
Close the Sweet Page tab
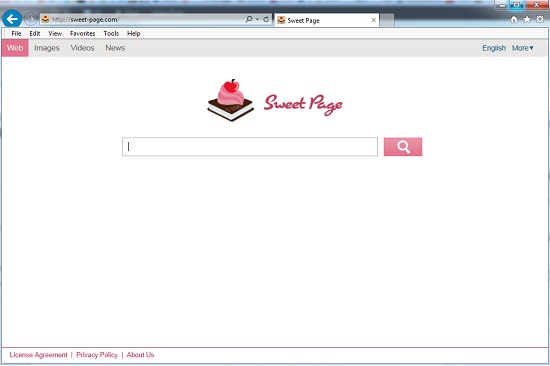tap(374, 20)
